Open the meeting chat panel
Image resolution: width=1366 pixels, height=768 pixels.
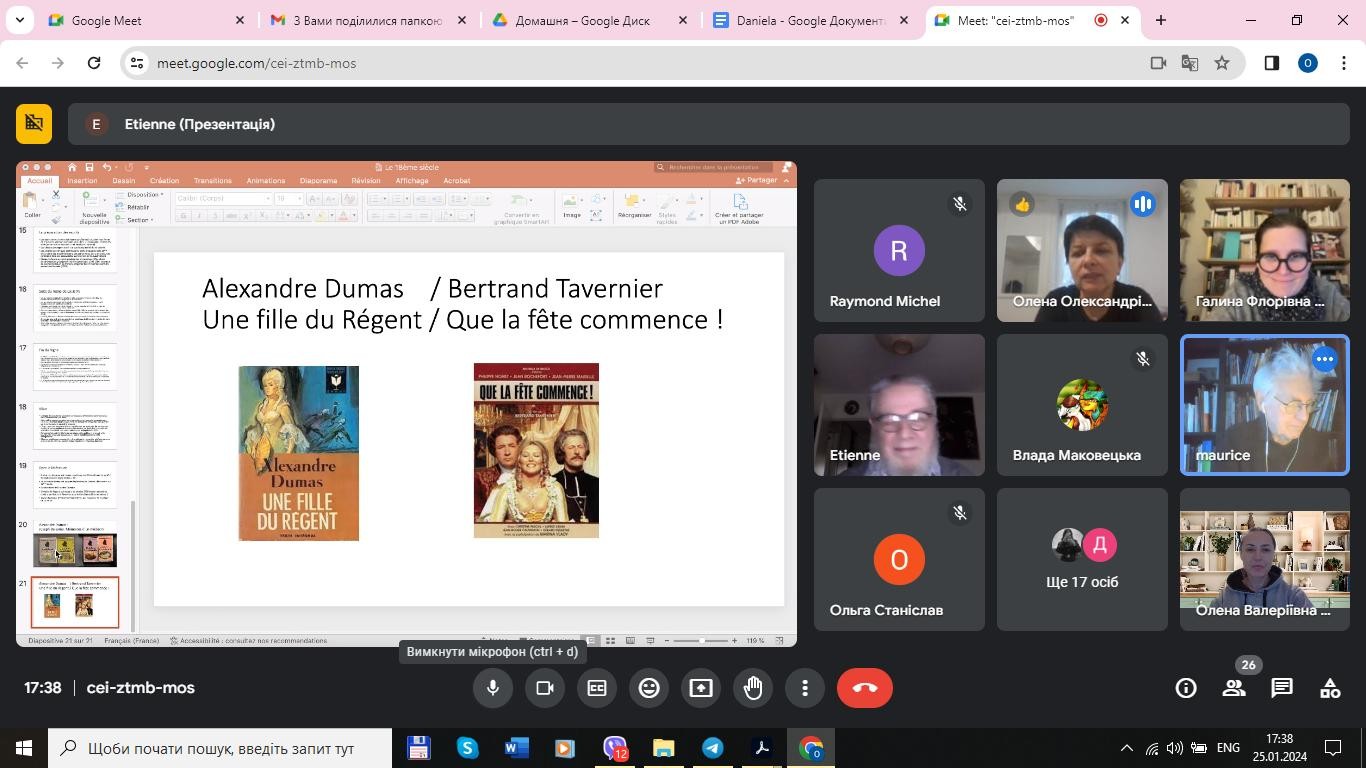1282,688
